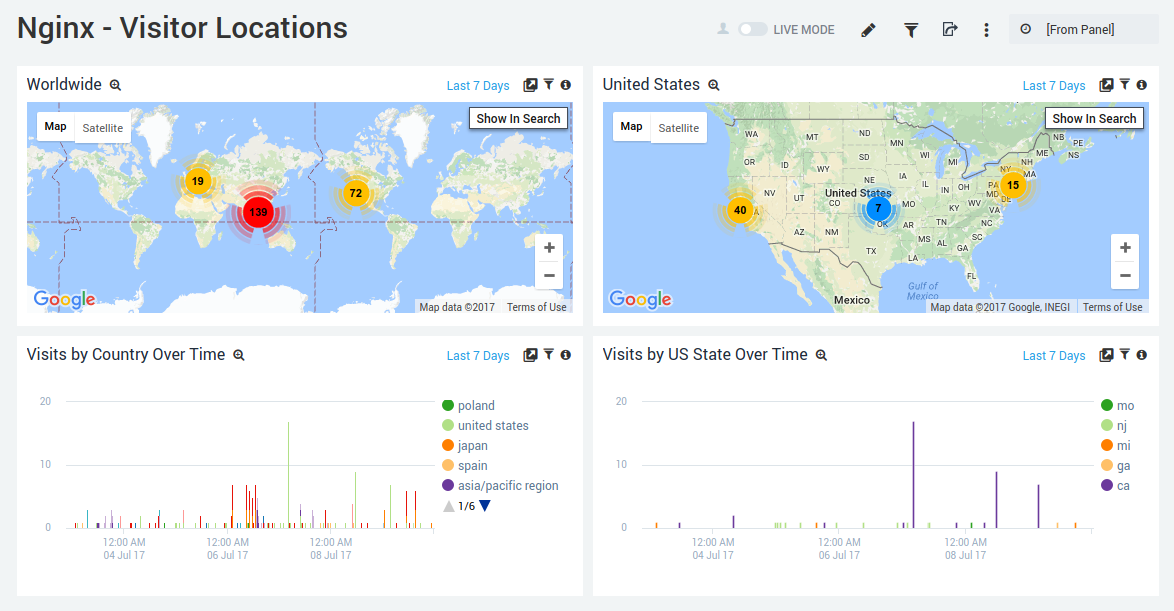Zoom in on the Worldwide map
The image size is (1174, 611).
pyautogui.click(x=549, y=248)
